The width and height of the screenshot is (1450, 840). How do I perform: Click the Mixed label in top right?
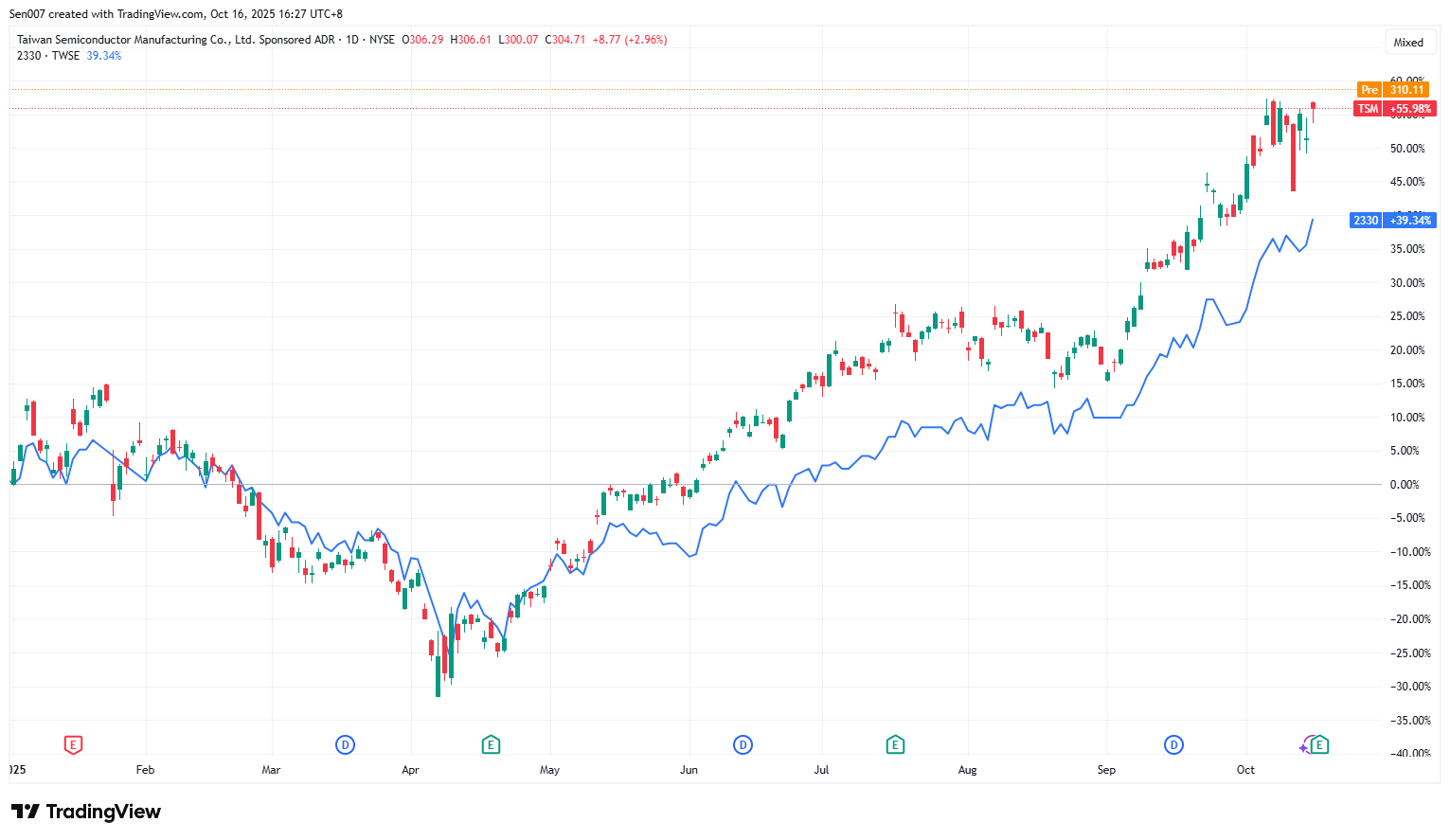(x=1408, y=43)
